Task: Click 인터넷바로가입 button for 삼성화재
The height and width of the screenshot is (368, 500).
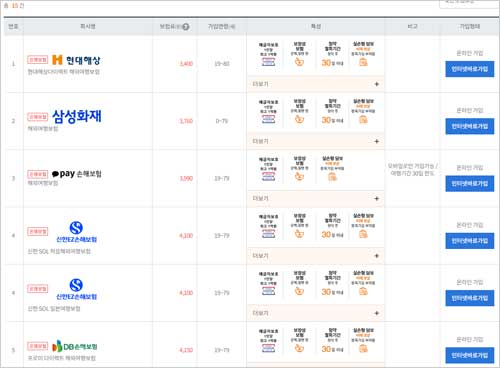Action: pyautogui.click(x=470, y=126)
